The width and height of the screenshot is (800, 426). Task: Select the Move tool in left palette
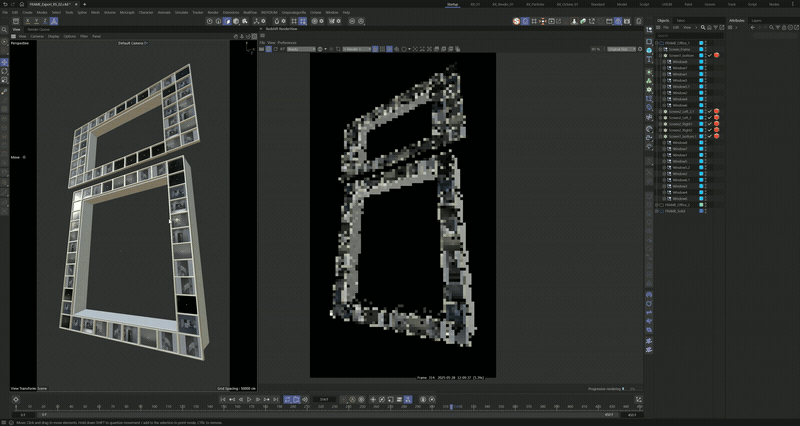[x=5, y=62]
